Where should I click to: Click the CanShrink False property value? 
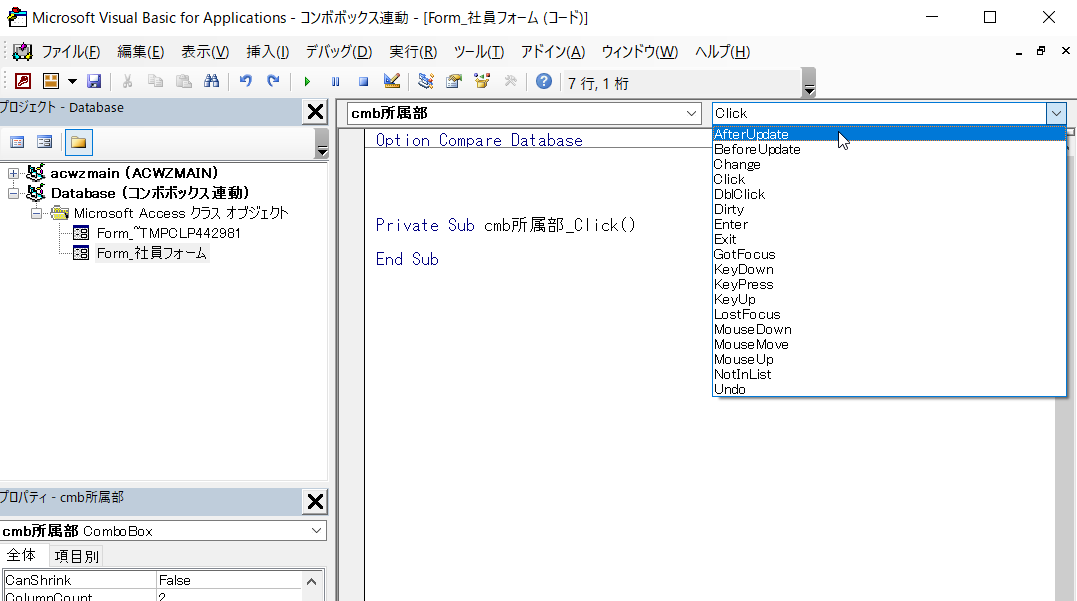(227, 580)
